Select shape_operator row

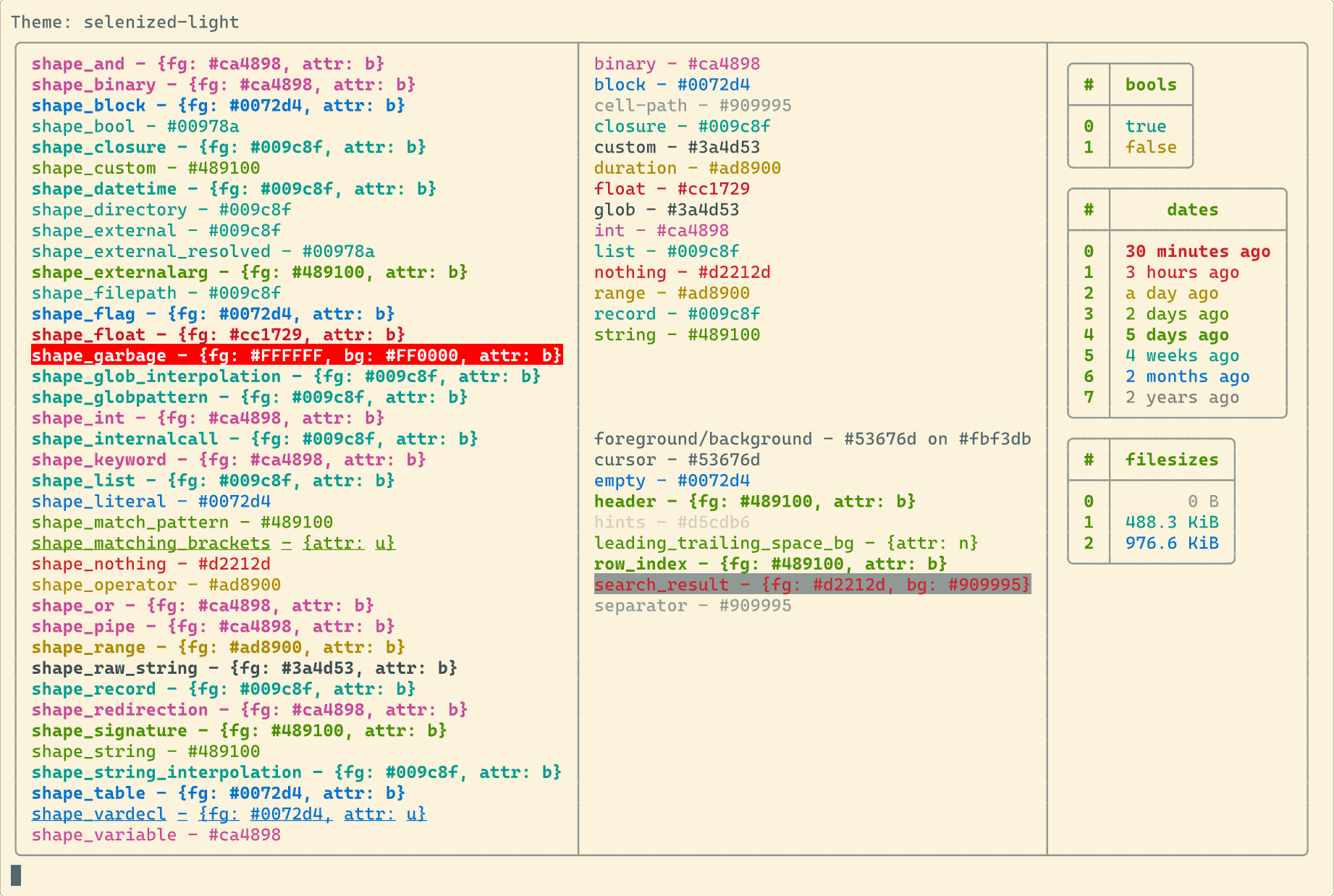pos(156,586)
